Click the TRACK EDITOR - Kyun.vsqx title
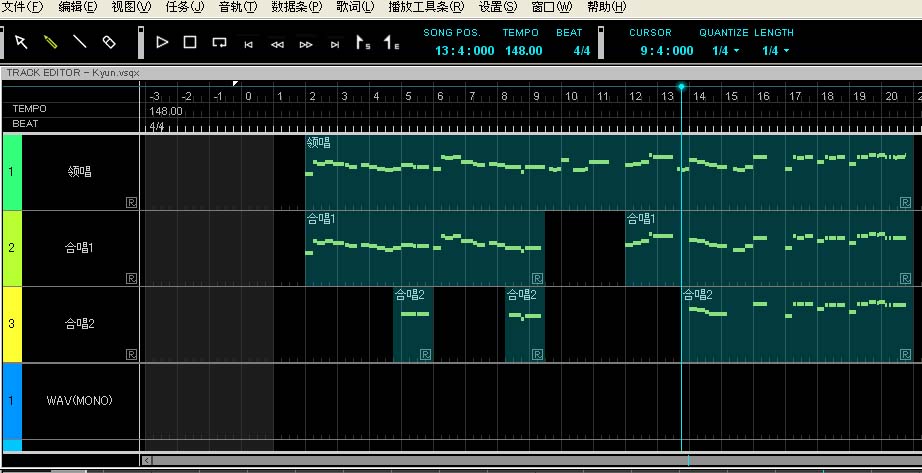 coord(73,73)
